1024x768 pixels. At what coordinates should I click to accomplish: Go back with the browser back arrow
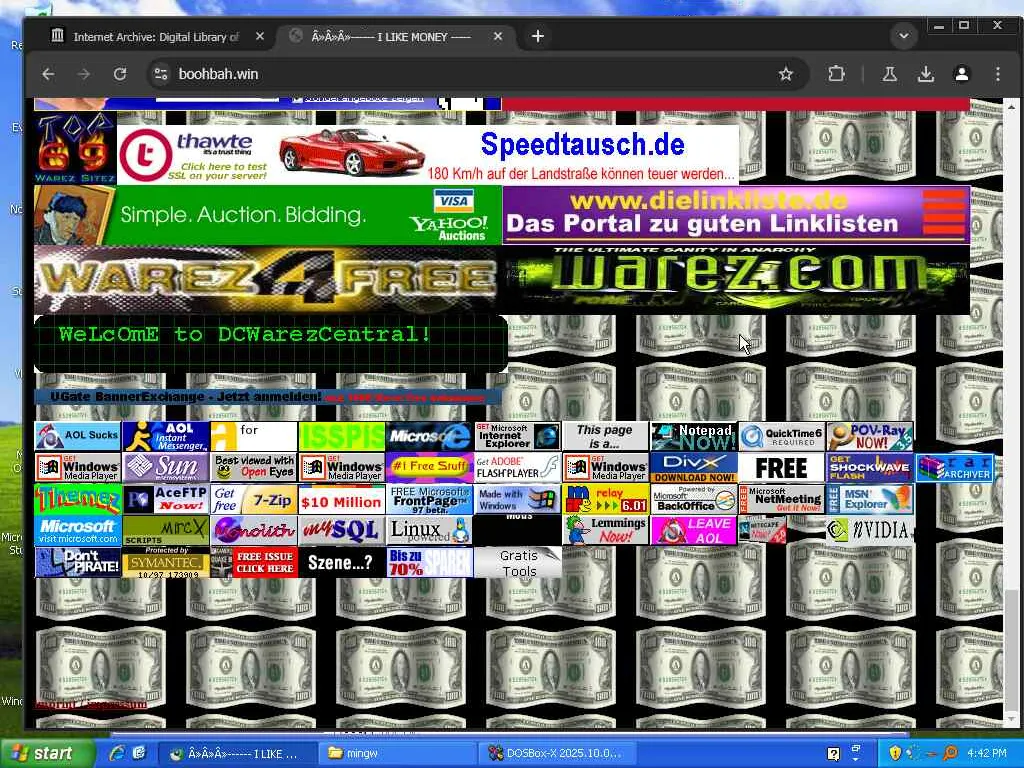48,74
